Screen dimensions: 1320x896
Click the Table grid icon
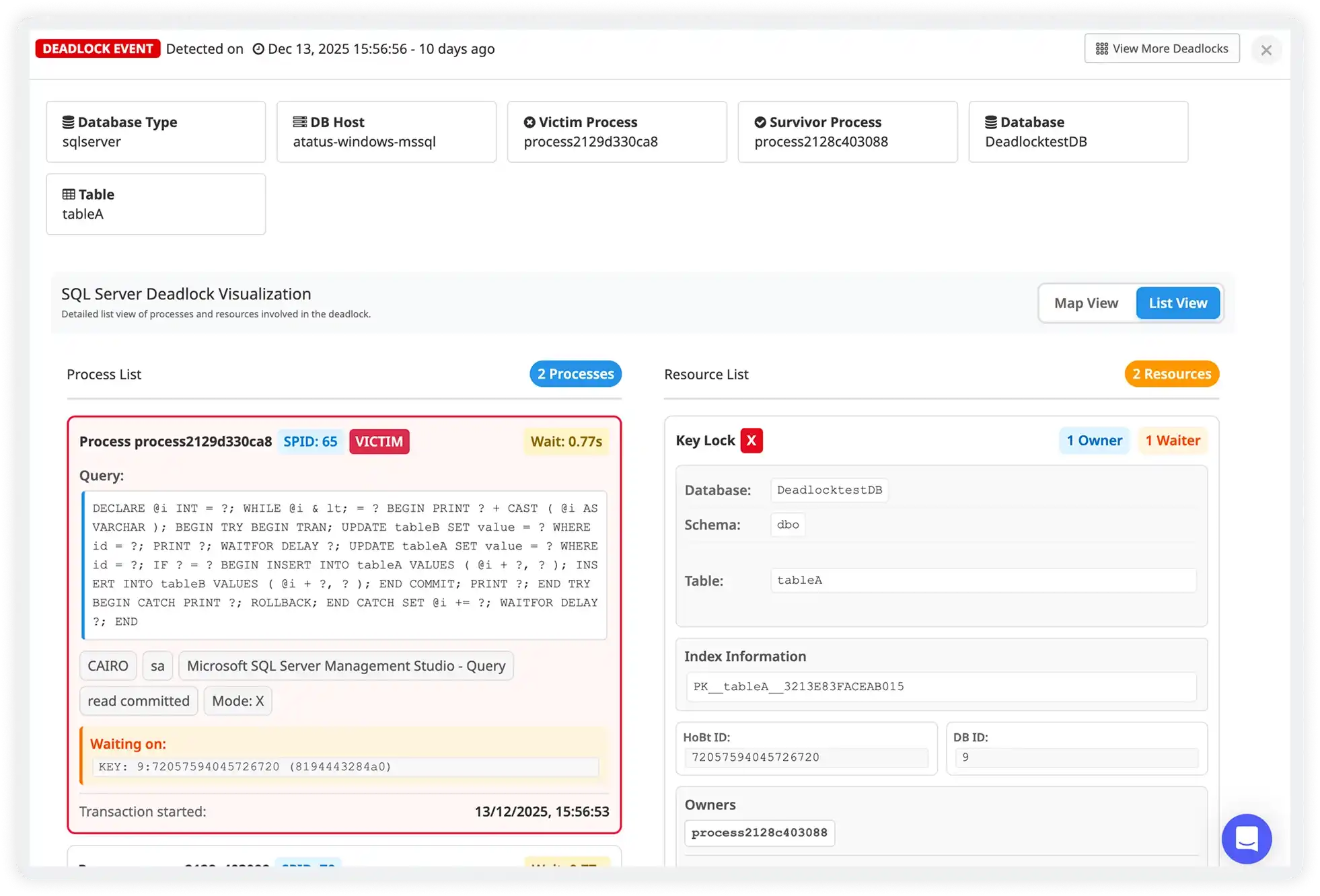coord(69,194)
